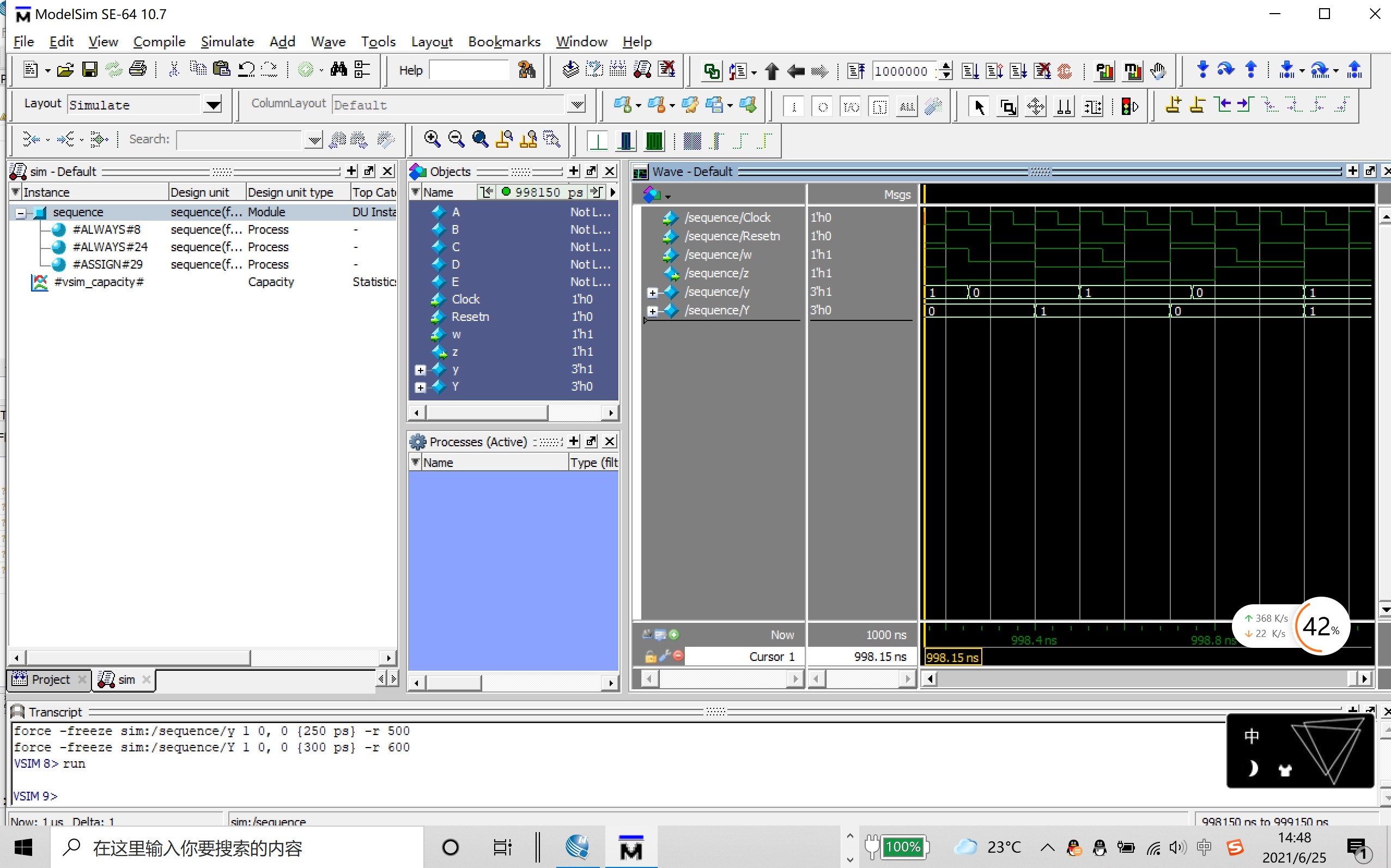Click the Insert Cursor icon in toolbar
The height and width of the screenshot is (868, 1391).
[x=1173, y=105]
